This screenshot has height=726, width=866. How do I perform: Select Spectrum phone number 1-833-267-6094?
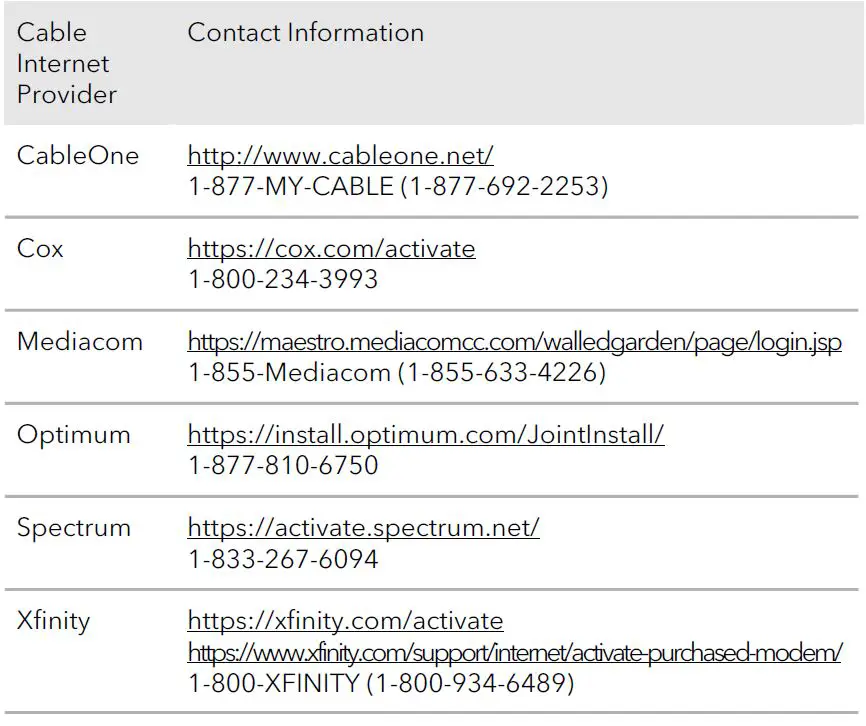(283, 559)
